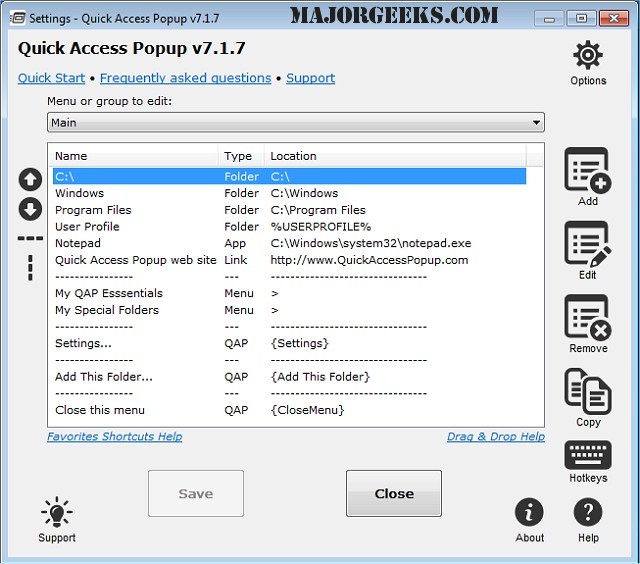Select the My Special Folders menu row
This screenshot has height=564, width=640.
[106, 310]
